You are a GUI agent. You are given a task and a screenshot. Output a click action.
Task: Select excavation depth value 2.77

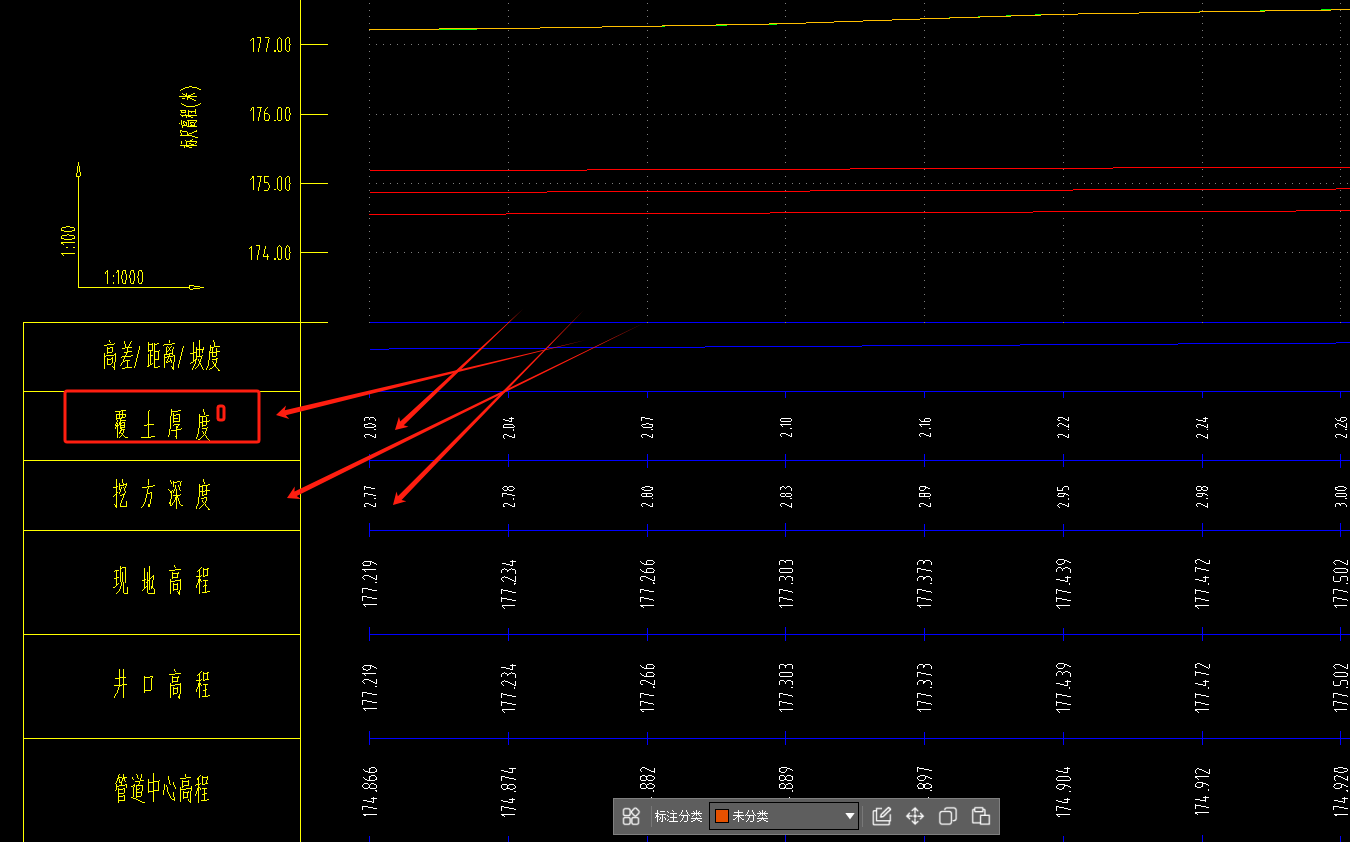tap(370, 497)
